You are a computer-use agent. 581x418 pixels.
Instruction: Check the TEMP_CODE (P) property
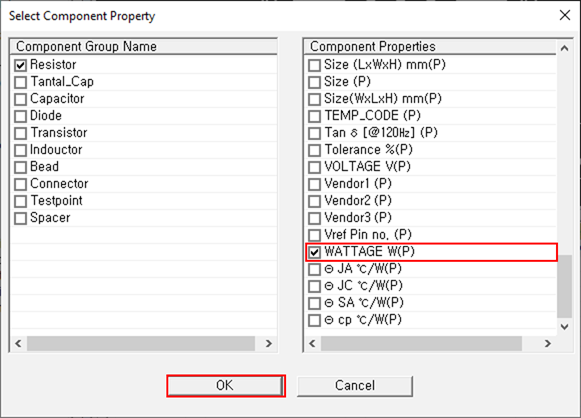[314, 116]
